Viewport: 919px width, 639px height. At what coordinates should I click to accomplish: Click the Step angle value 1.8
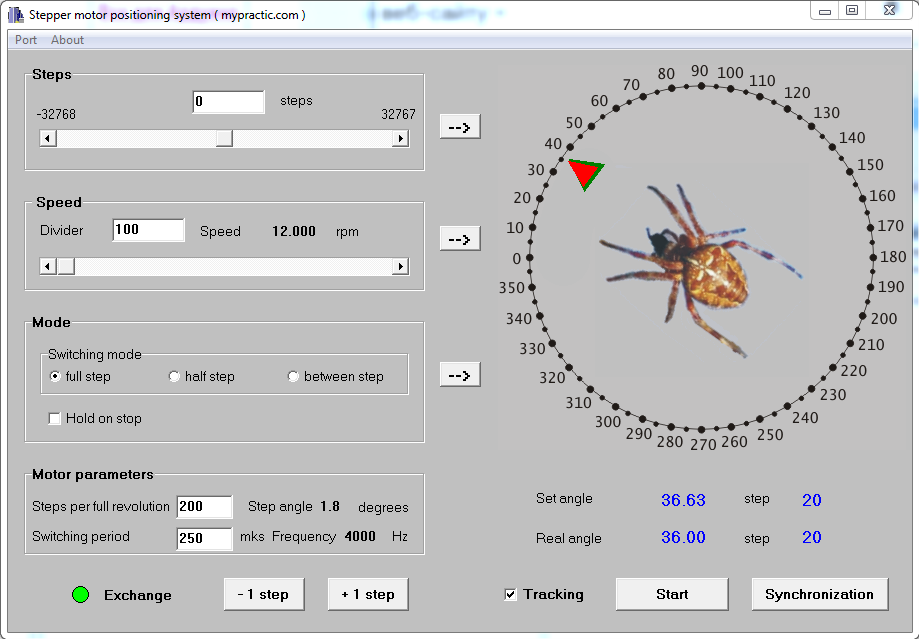tap(330, 506)
